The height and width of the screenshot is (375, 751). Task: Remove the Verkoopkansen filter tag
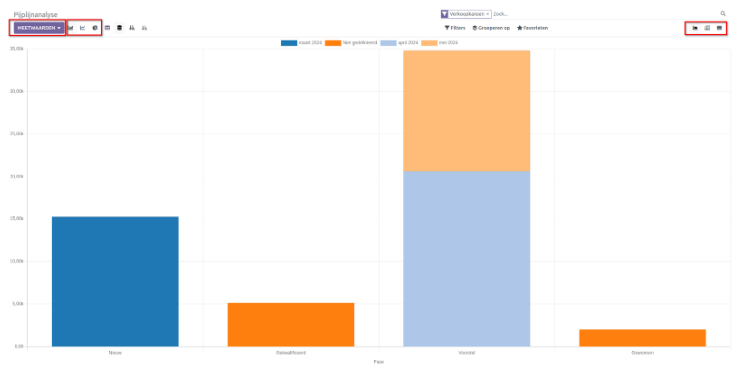tap(488, 14)
